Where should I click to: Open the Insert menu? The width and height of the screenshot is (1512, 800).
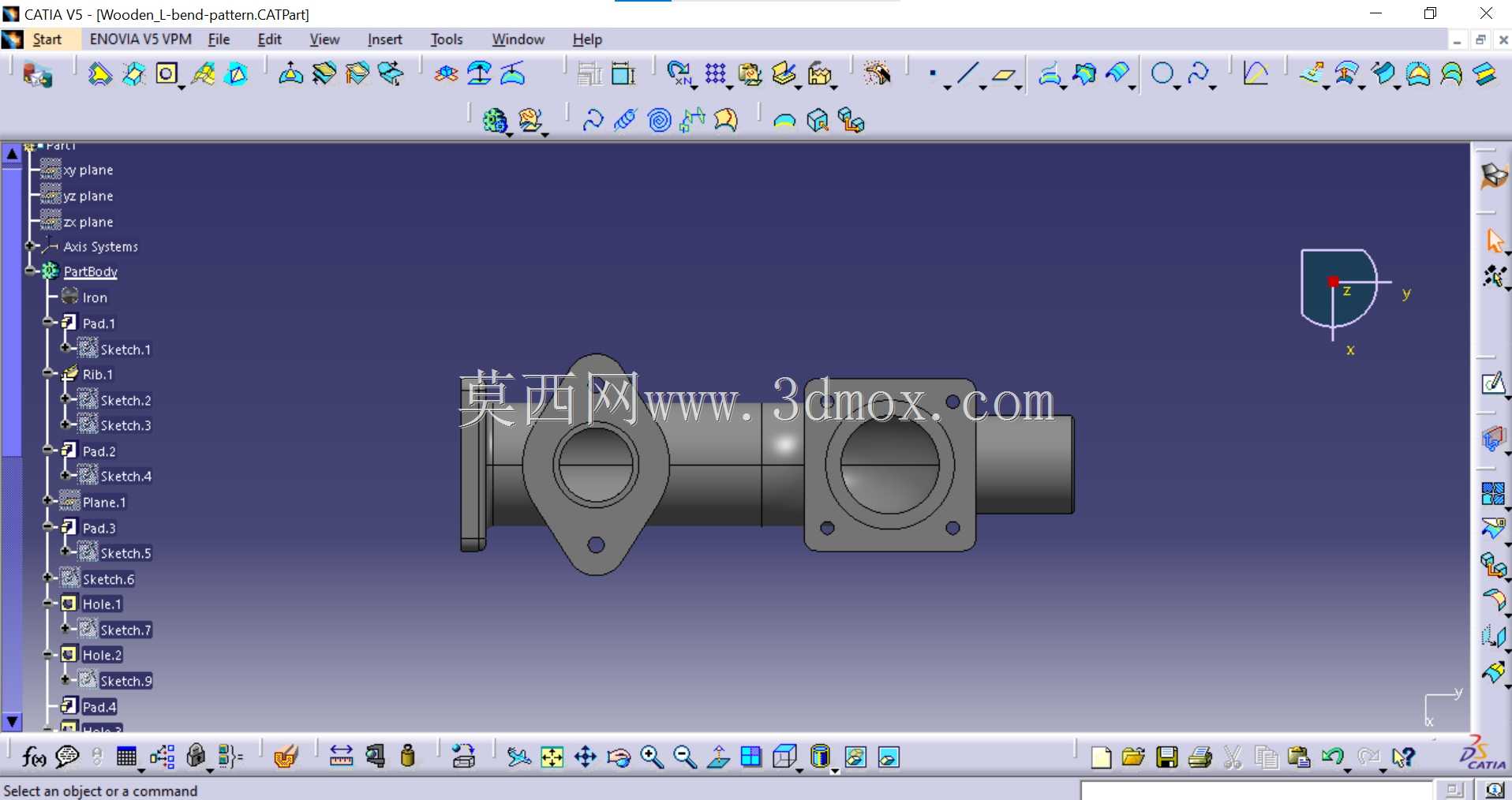[x=384, y=39]
